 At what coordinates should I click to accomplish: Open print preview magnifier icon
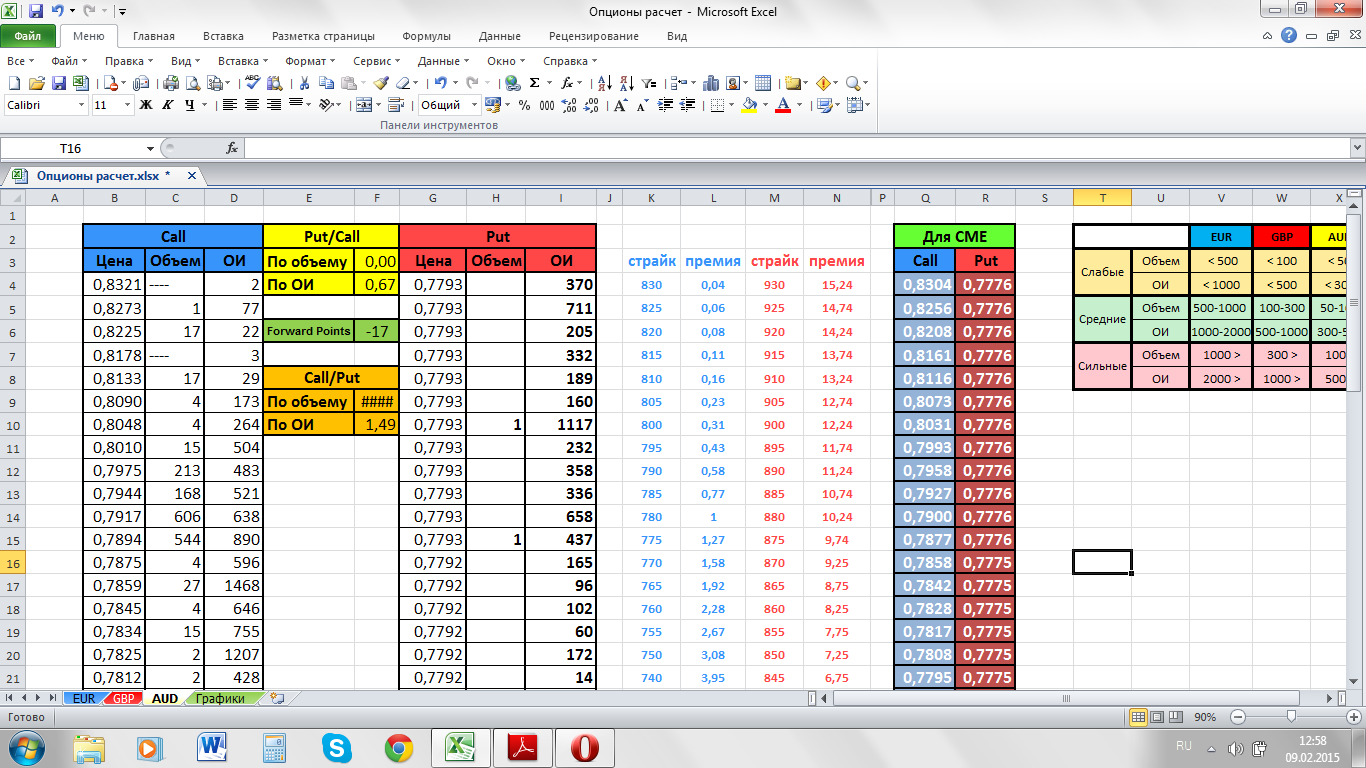193,84
